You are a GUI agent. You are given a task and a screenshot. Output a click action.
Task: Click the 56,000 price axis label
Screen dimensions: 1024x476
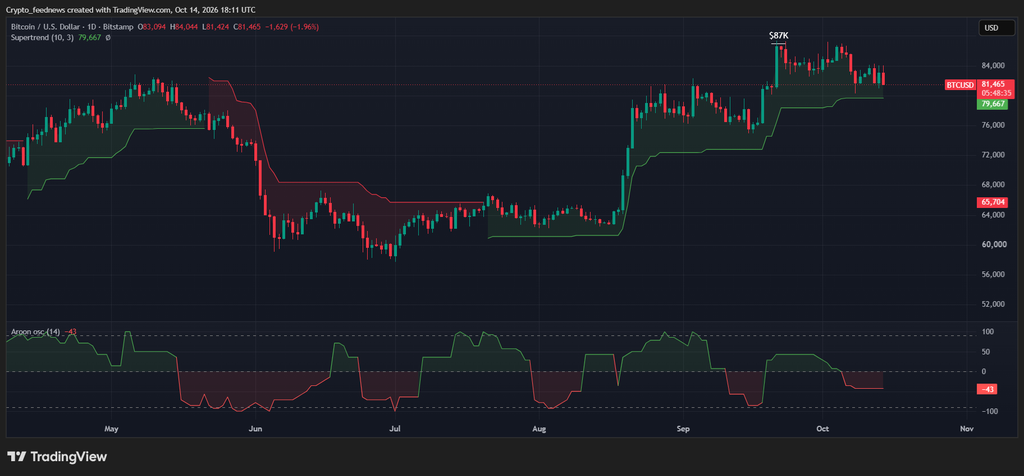point(993,275)
